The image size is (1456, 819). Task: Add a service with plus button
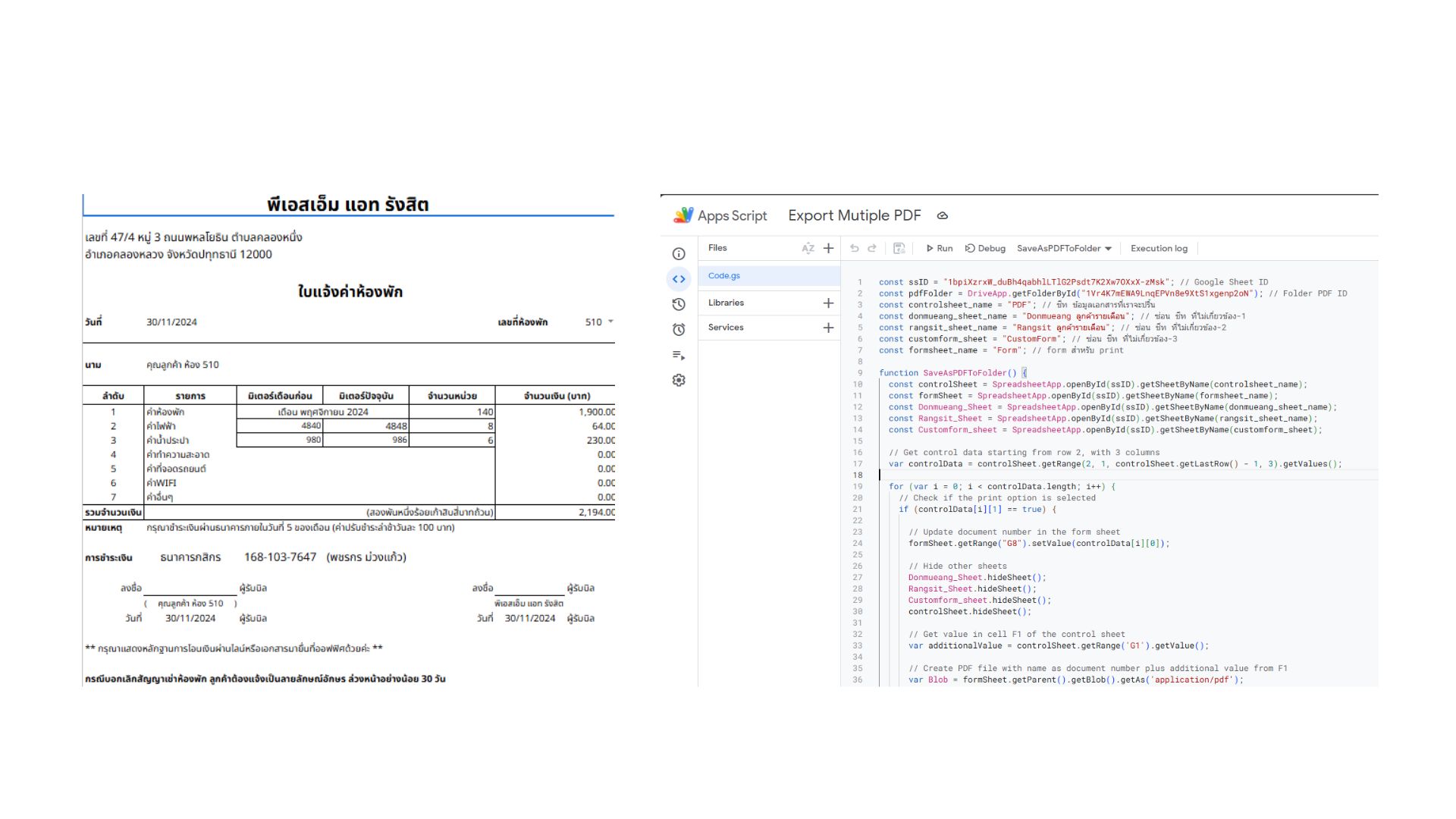(828, 328)
